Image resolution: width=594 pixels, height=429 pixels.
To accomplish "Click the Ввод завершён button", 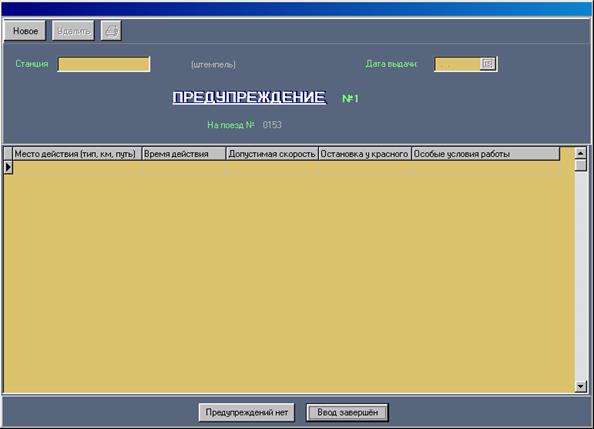I will tap(347, 412).
